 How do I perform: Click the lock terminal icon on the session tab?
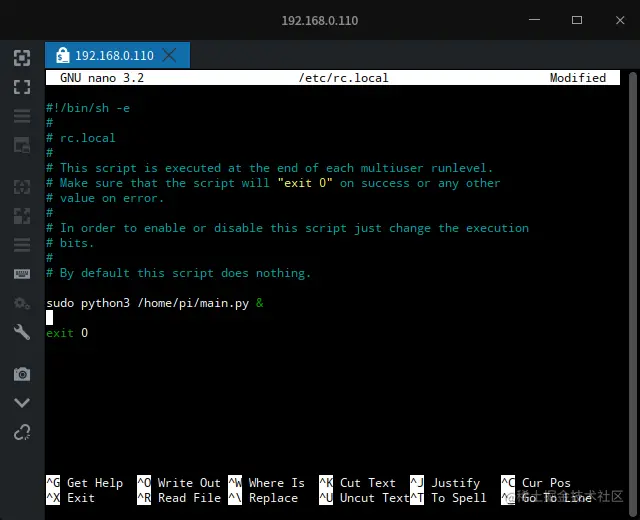[62, 55]
